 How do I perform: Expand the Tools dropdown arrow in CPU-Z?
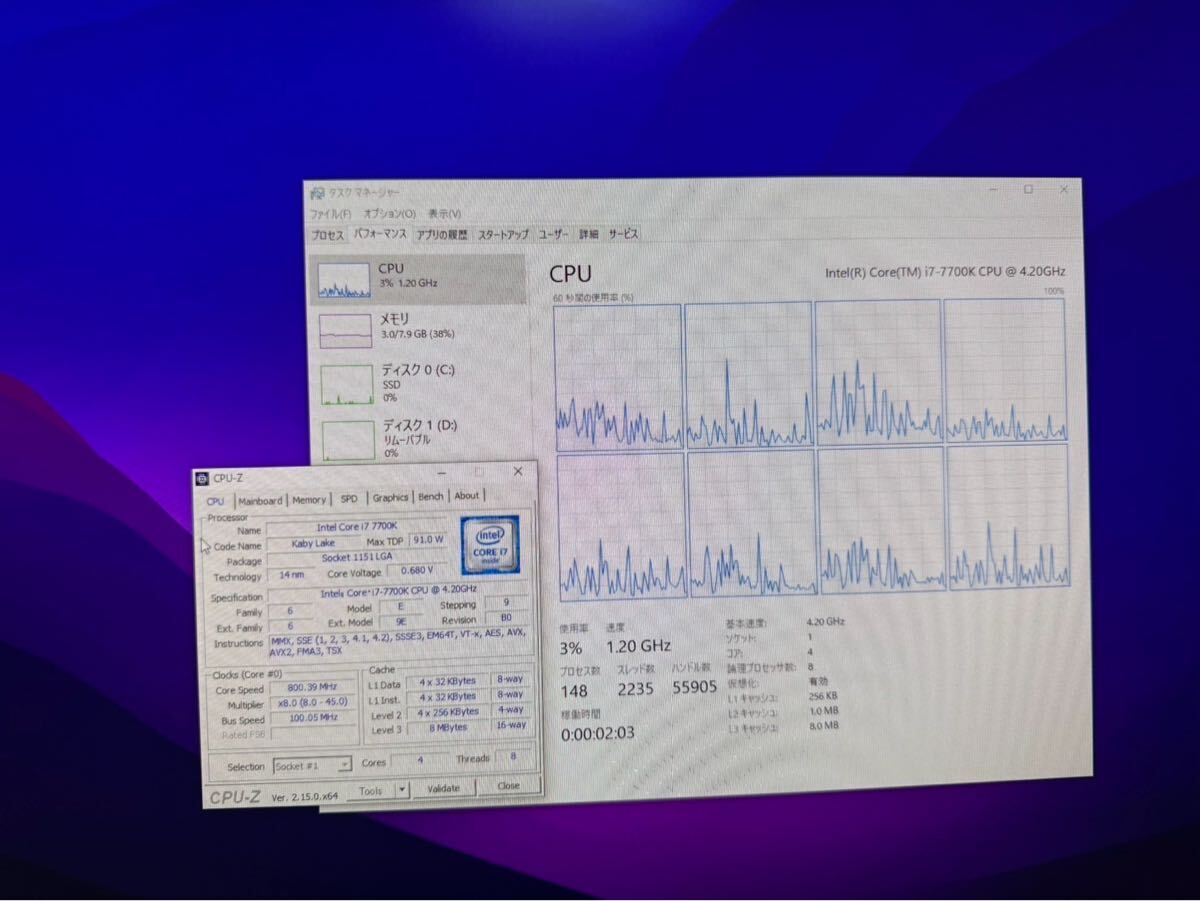(x=402, y=789)
